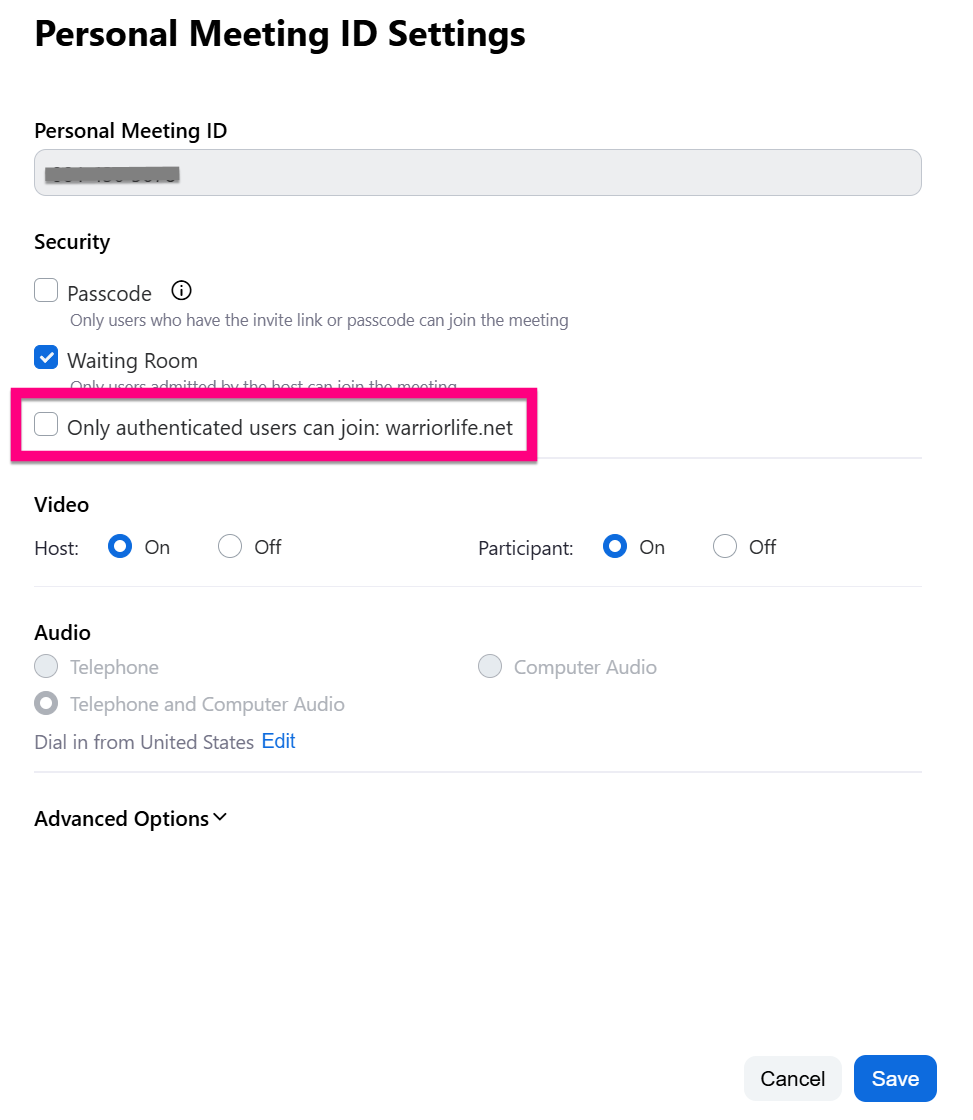Choose the Telephone audio option

pos(46,667)
